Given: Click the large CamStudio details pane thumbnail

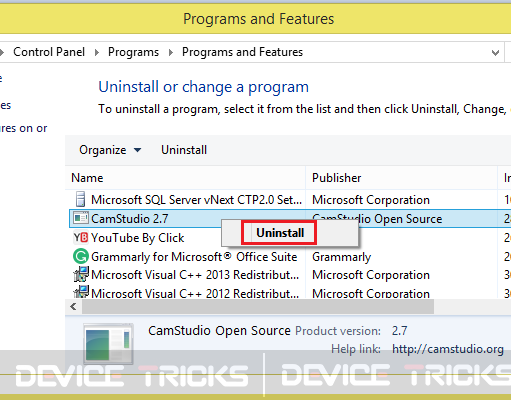Looking at the screenshot, I should [x=108, y=343].
